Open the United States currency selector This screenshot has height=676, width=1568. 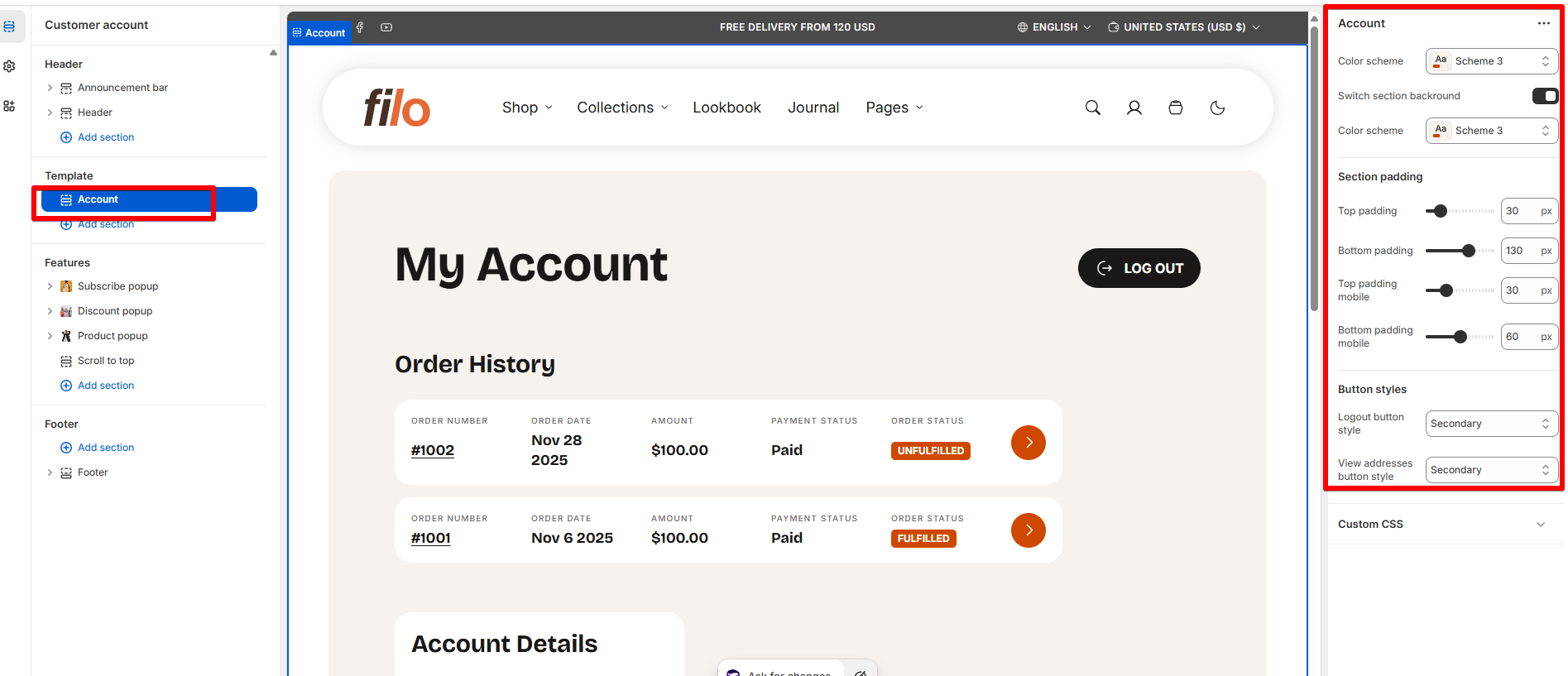(x=1184, y=27)
